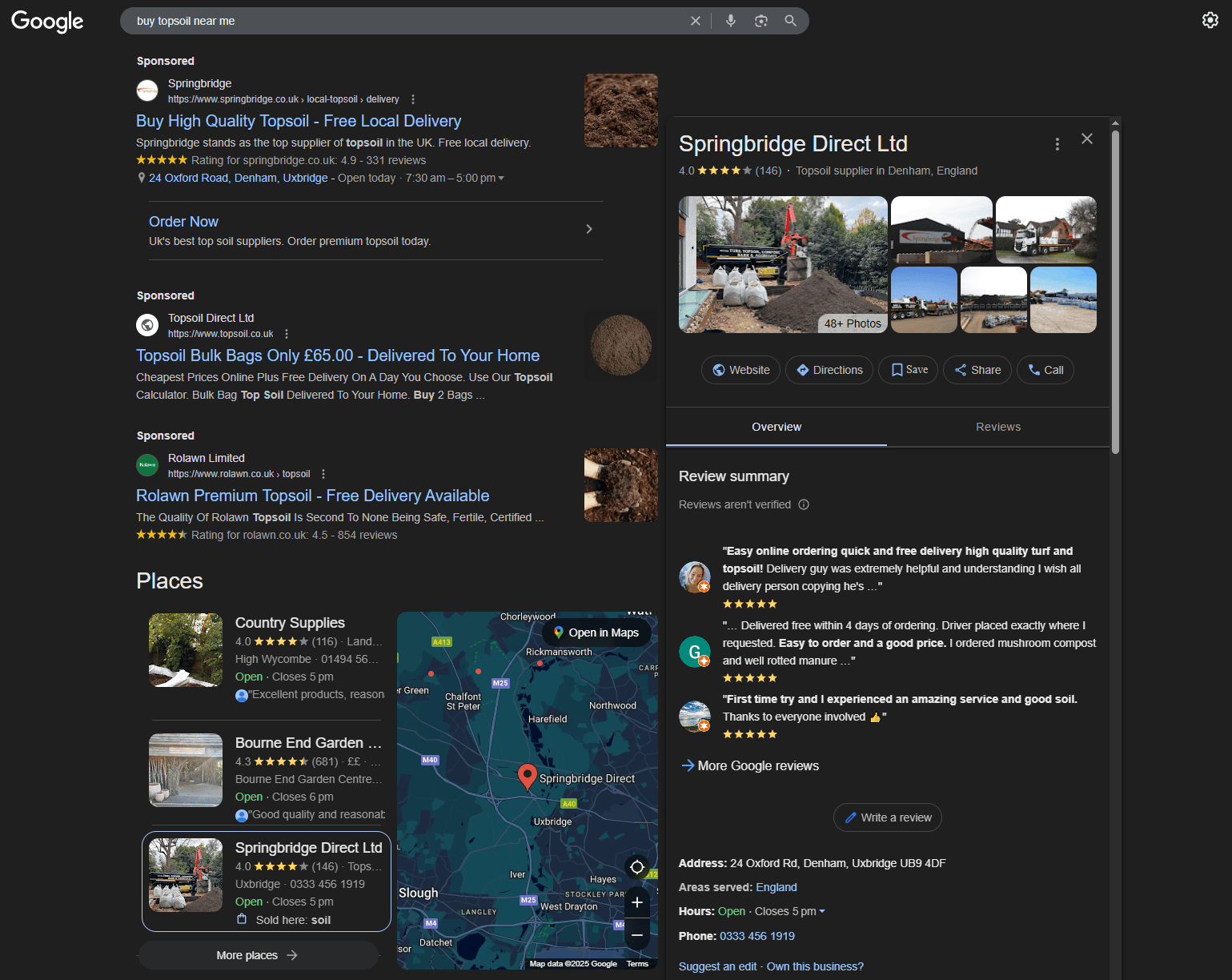The height and width of the screenshot is (980, 1232).
Task: Zoom in on the map
Action: pyautogui.click(x=637, y=903)
